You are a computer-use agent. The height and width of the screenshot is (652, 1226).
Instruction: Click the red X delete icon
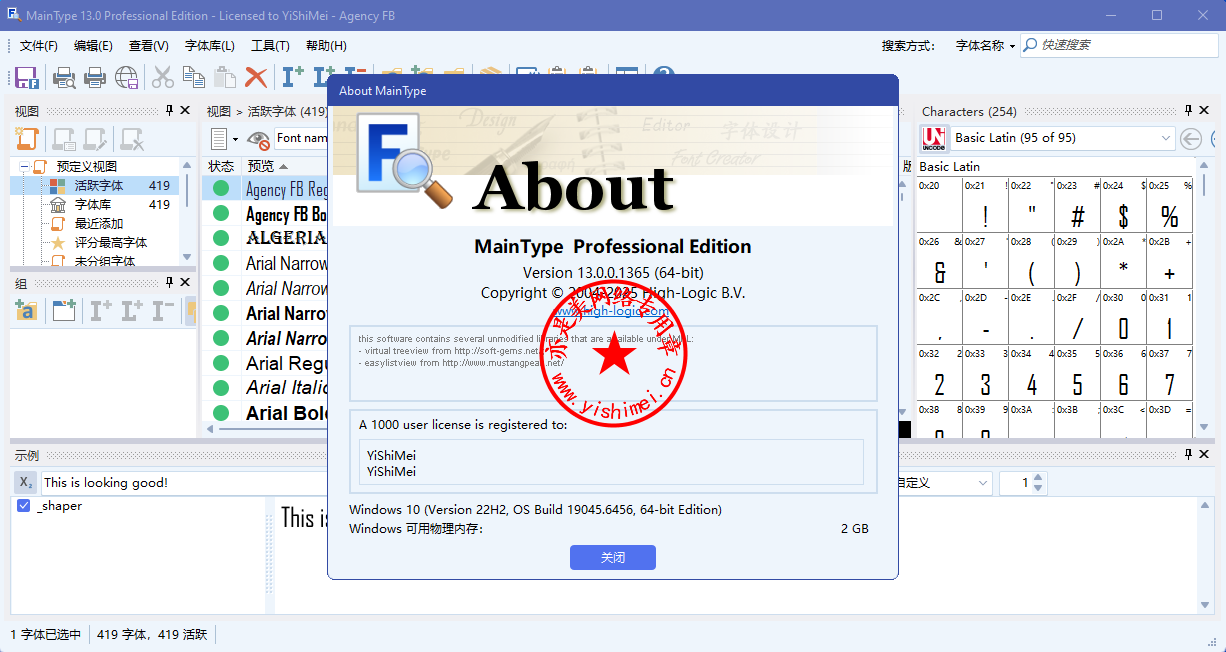(x=256, y=78)
